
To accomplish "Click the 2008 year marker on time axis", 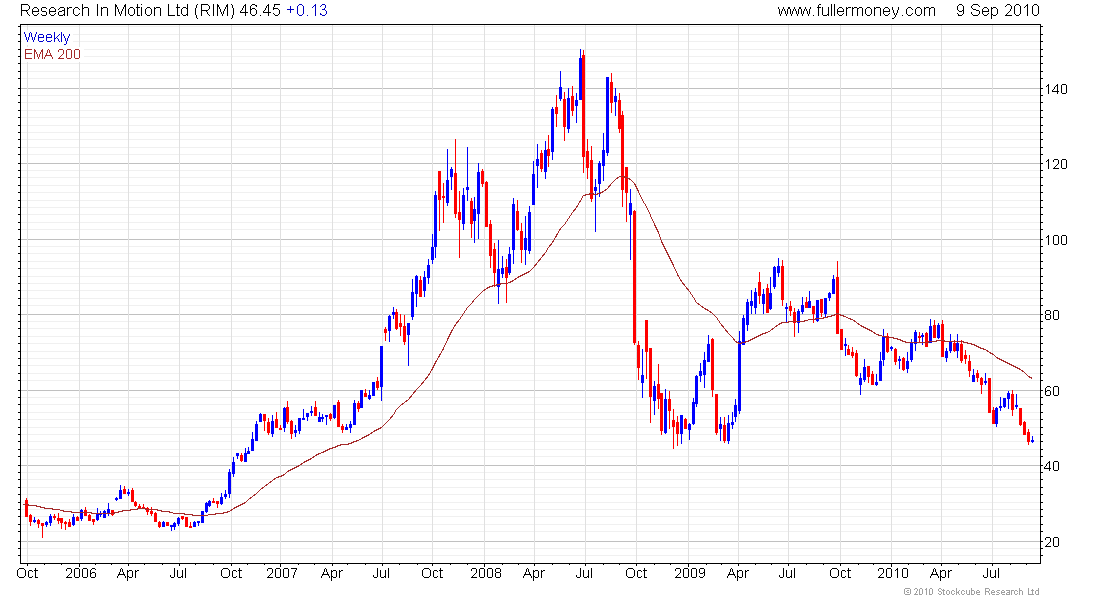I will [486, 573].
